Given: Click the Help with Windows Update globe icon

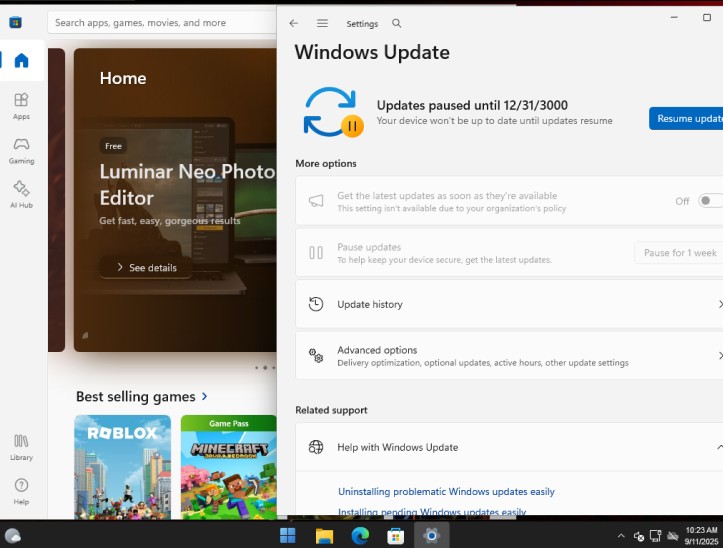Looking at the screenshot, I should pos(316,447).
